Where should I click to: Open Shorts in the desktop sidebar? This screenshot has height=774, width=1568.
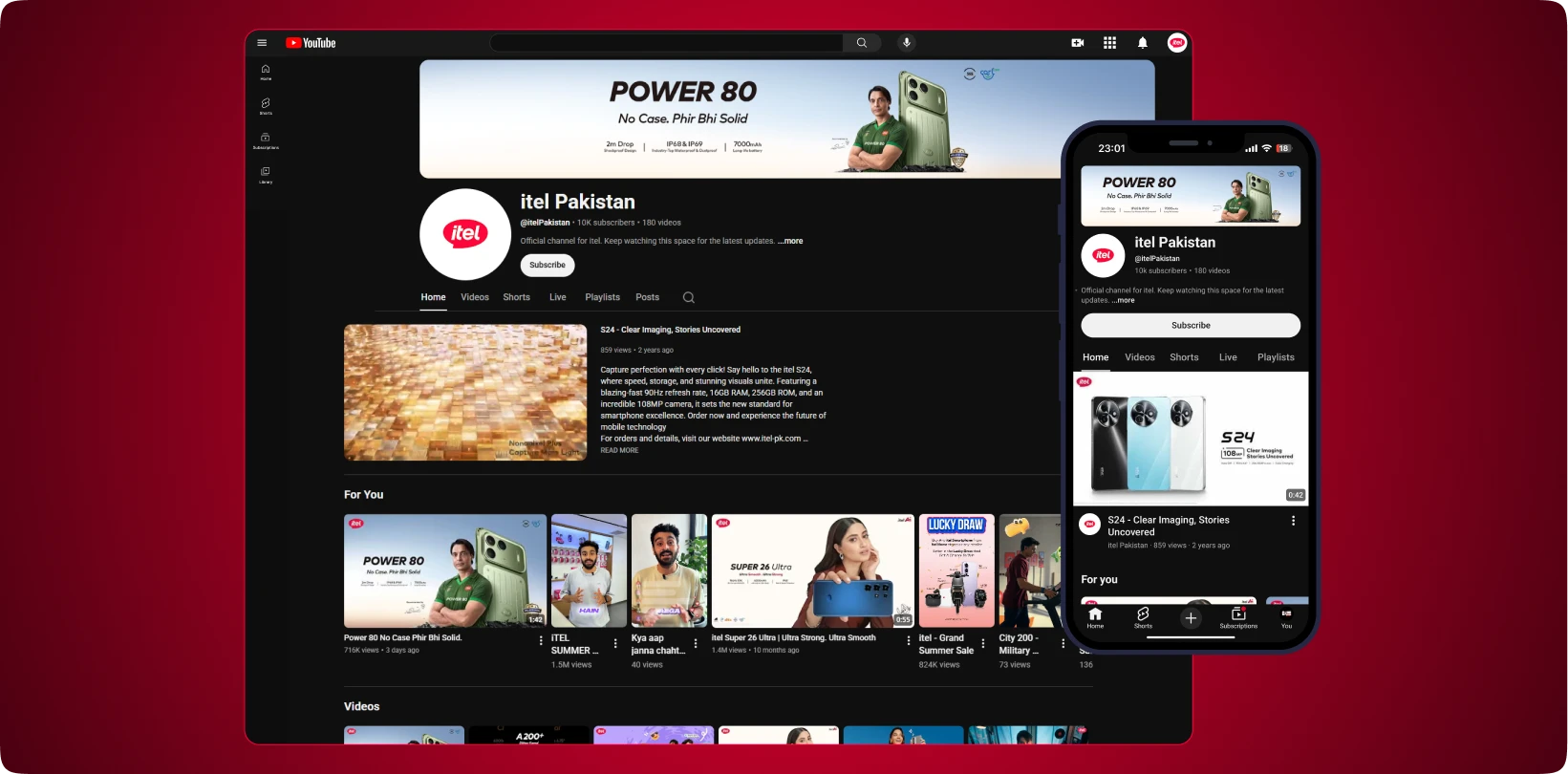click(x=266, y=106)
